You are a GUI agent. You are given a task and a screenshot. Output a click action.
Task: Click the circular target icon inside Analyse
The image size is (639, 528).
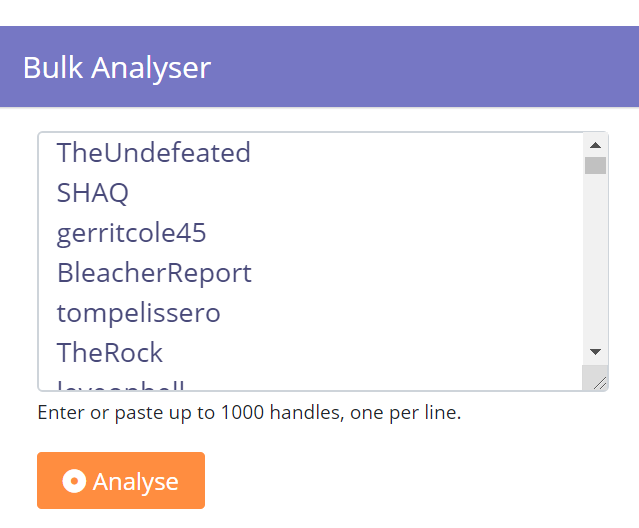click(74, 481)
